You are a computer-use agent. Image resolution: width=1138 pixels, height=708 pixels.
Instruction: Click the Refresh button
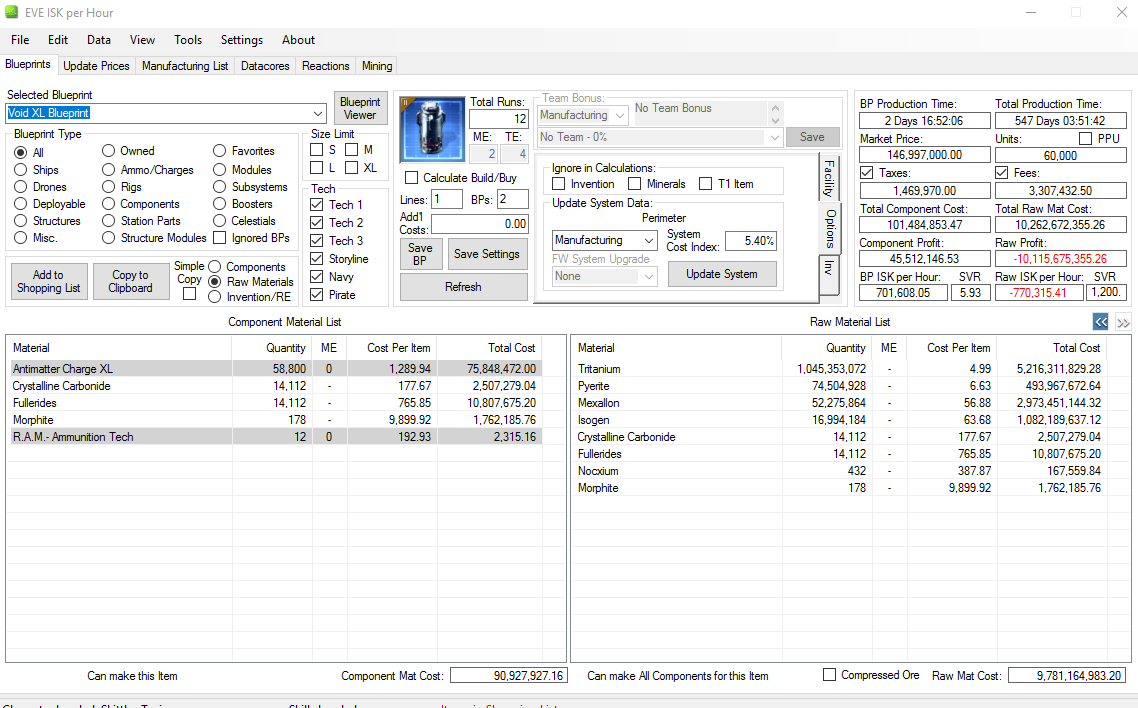coord(463,287)
